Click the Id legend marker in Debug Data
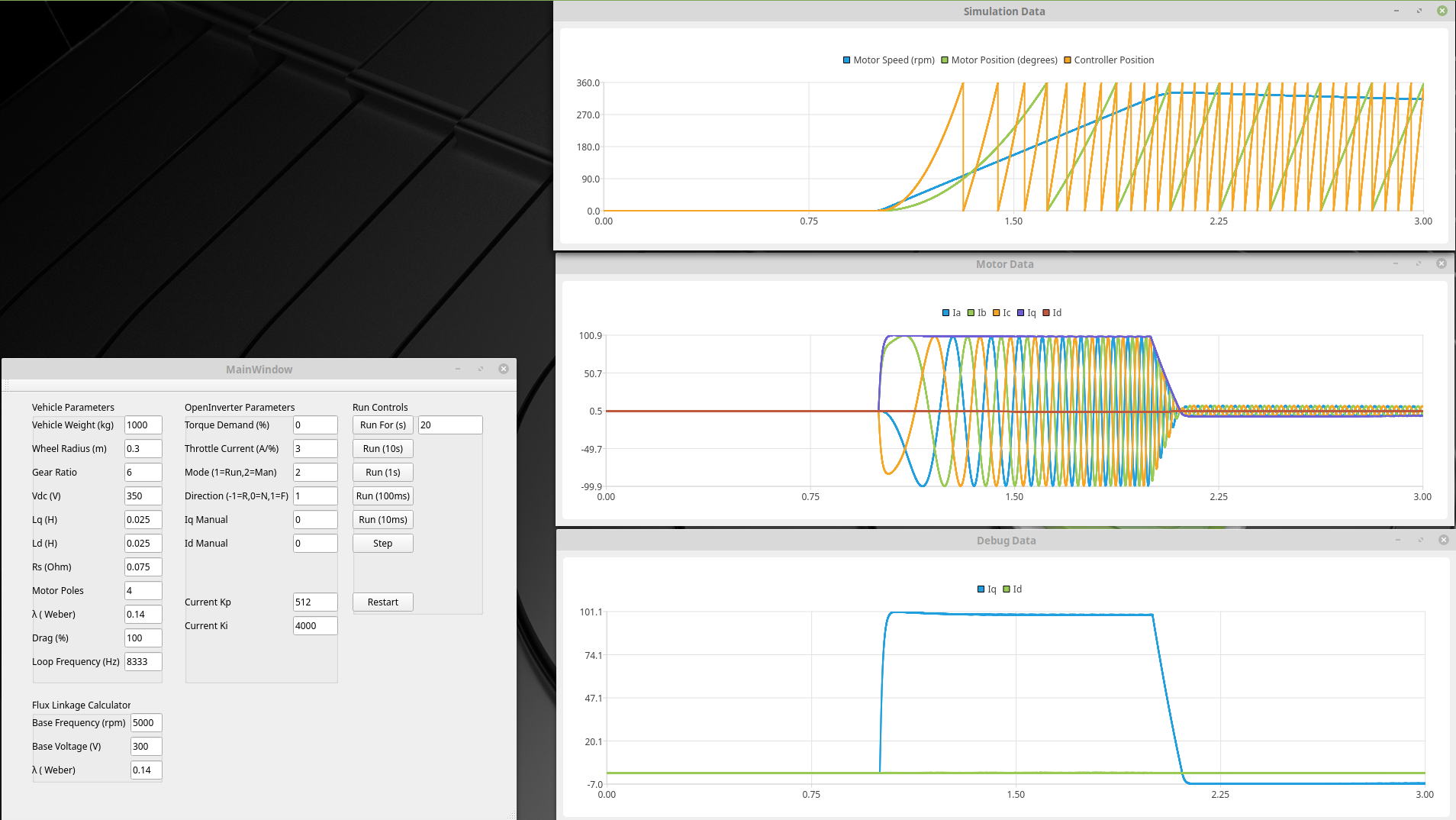This screenshot has width=1456, height=820. (1007, 589)
